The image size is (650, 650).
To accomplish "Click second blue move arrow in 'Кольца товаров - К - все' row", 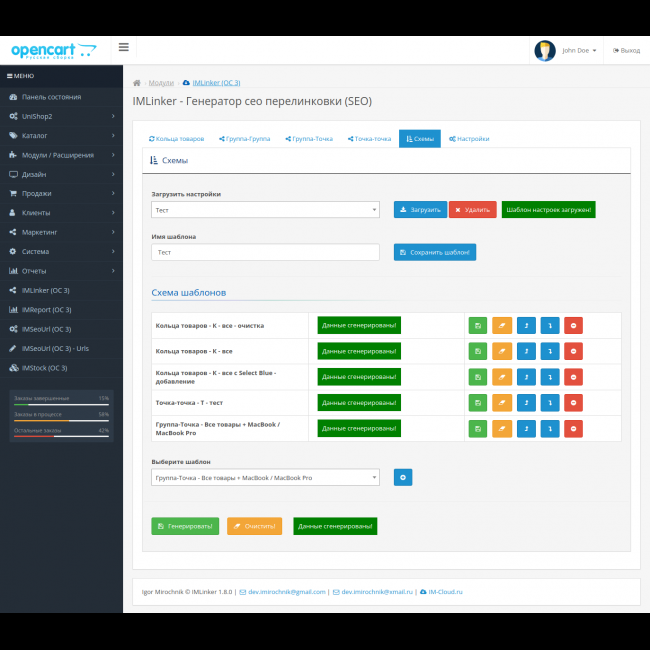I will pyautogui.click(x=550, y=351).
